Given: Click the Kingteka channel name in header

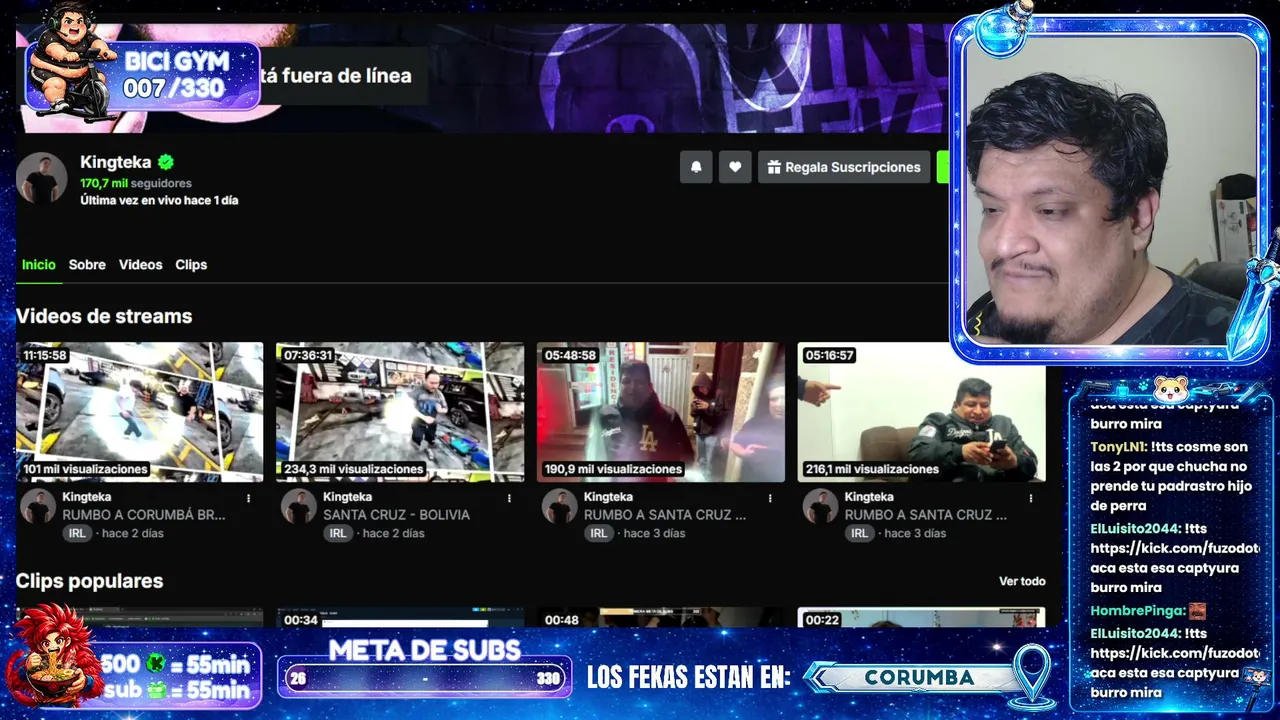Looking at the screenshot, I should click(116, 162).
